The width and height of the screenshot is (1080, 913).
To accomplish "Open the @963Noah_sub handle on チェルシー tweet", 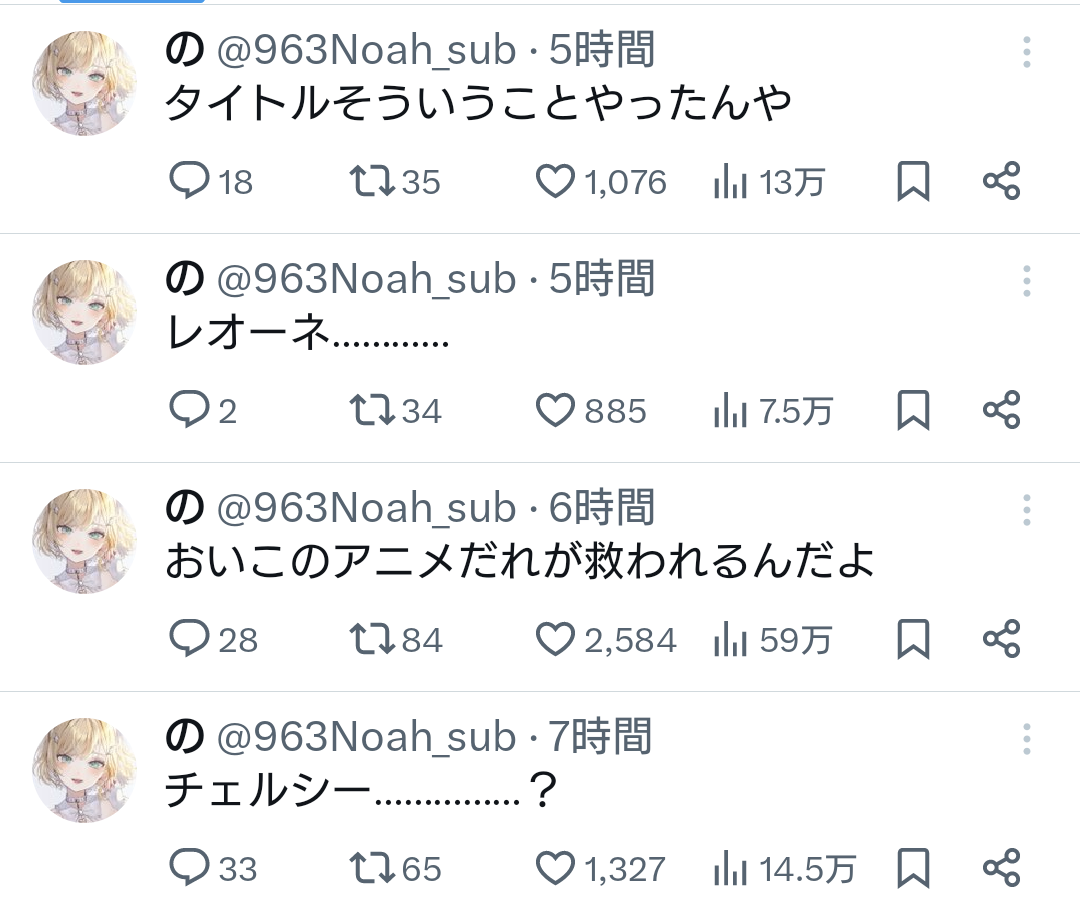I will (366, 738).
